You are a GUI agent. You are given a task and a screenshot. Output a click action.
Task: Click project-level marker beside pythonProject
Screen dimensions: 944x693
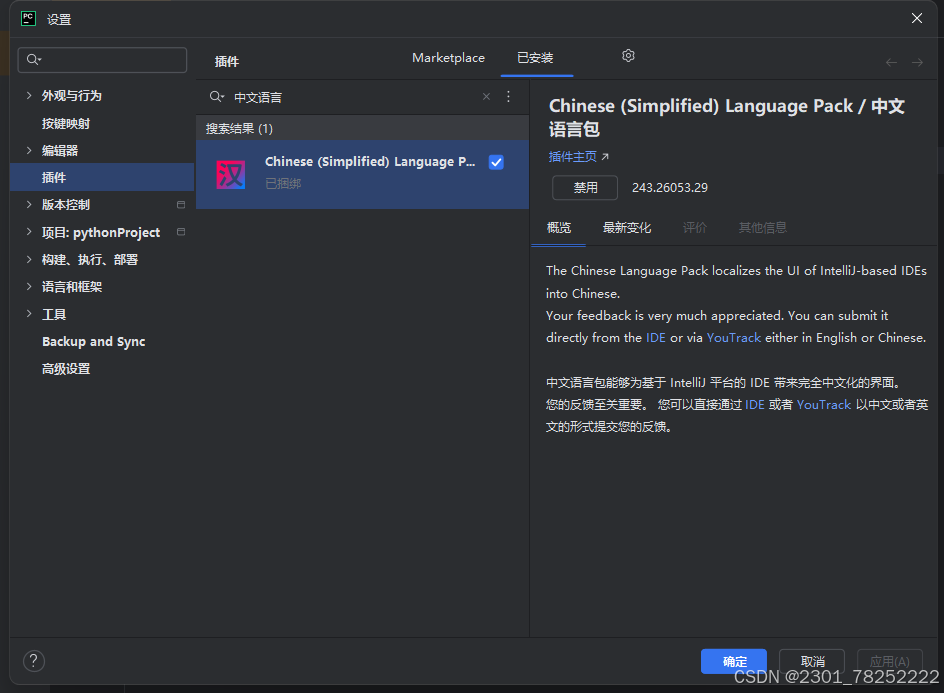click(181, 232)
